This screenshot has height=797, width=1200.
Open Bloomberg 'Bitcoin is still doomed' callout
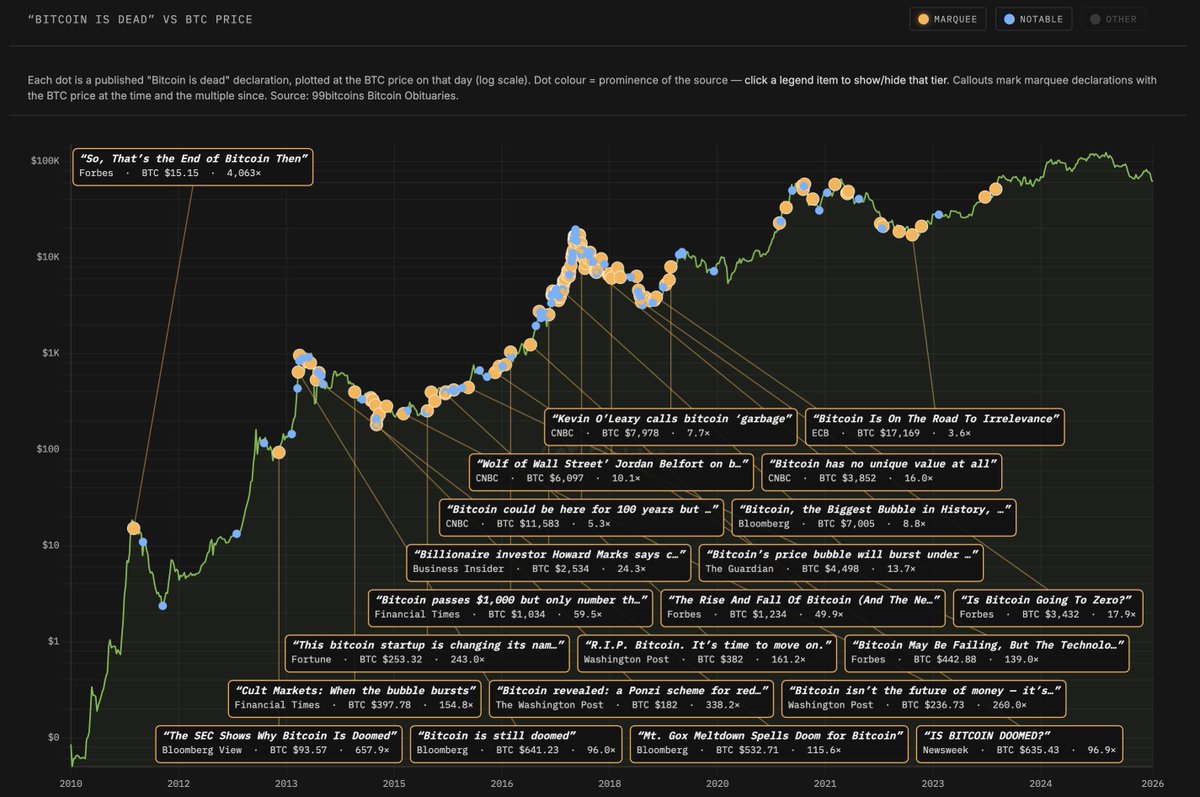point(518,742)
